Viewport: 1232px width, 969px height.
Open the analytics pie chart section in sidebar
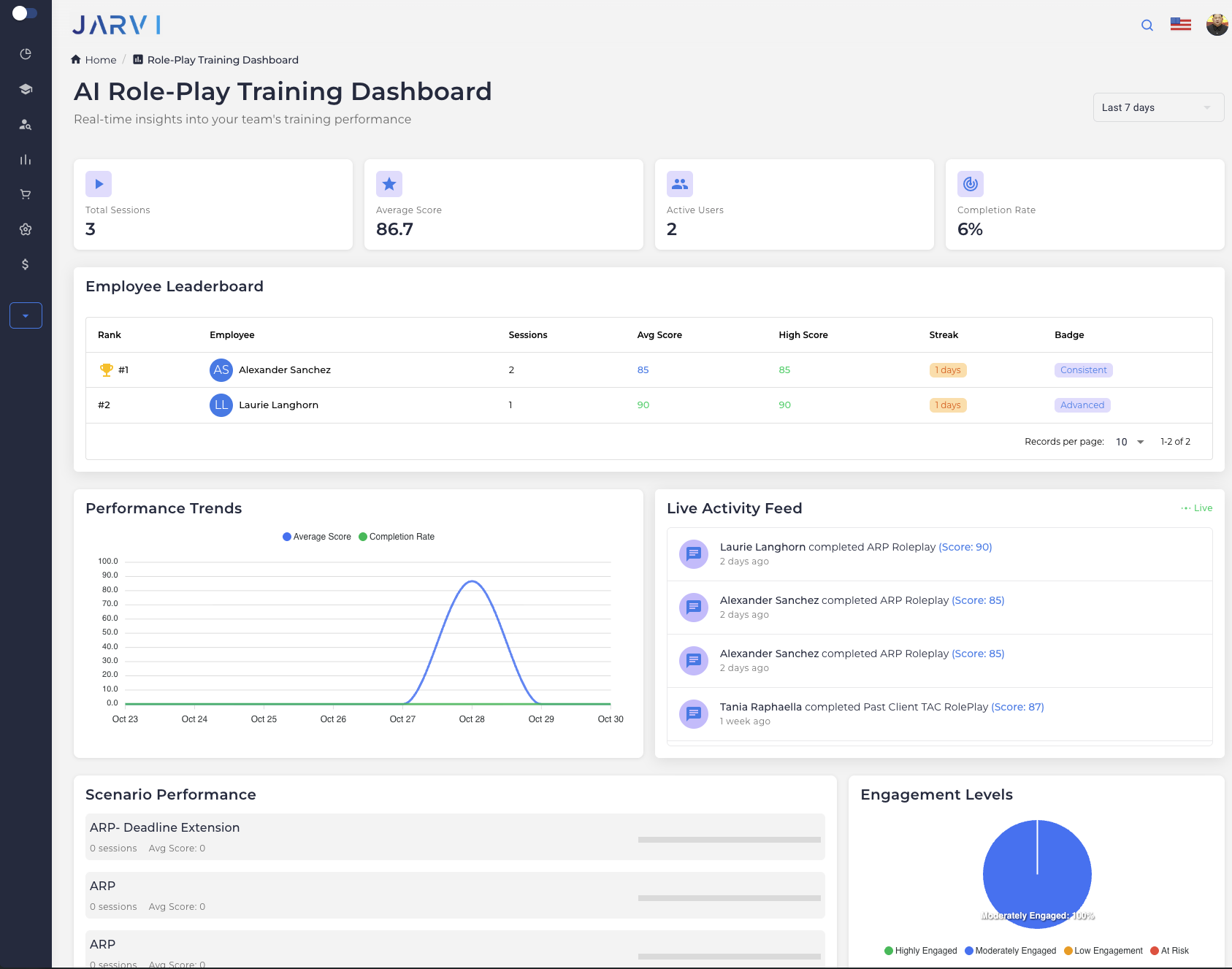tap(26, 53)
